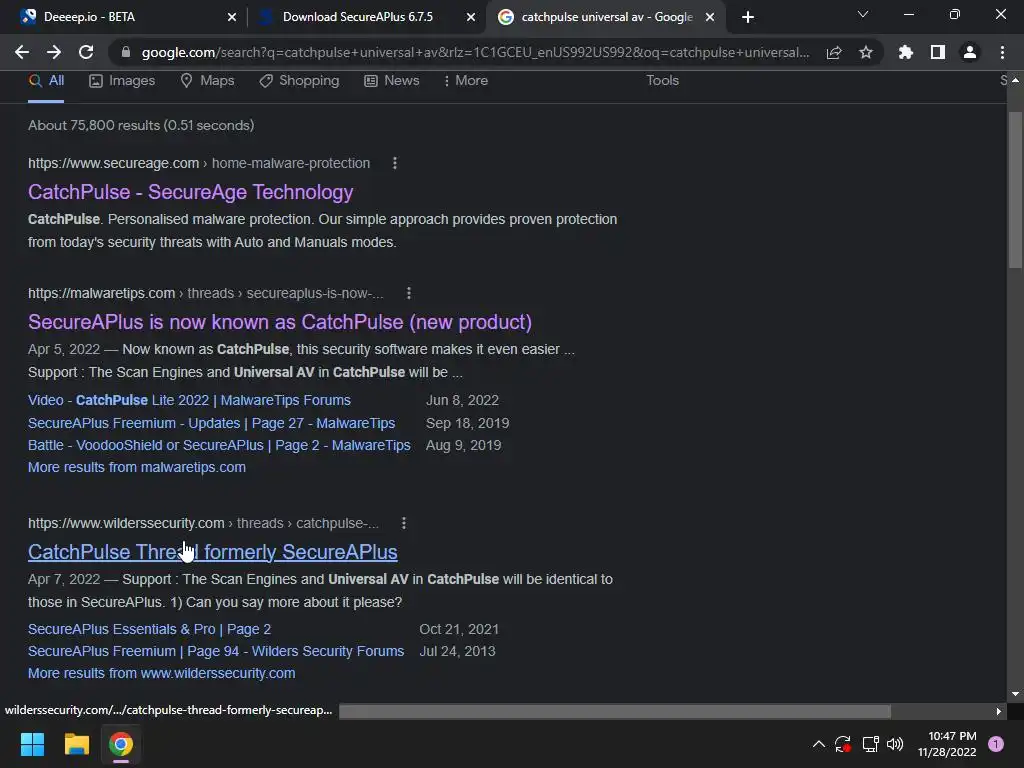Click More results from malwaretips.com

(x=137, y=468)
